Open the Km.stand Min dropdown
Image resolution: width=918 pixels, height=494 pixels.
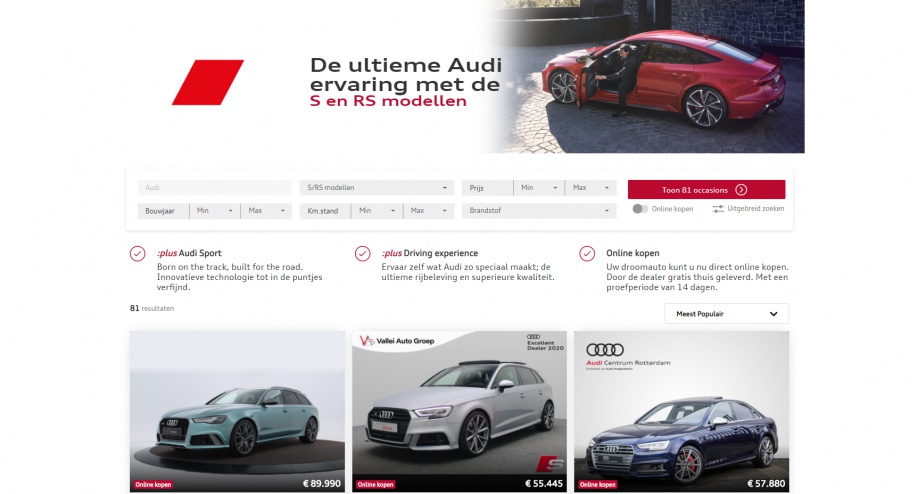(376, 211)
